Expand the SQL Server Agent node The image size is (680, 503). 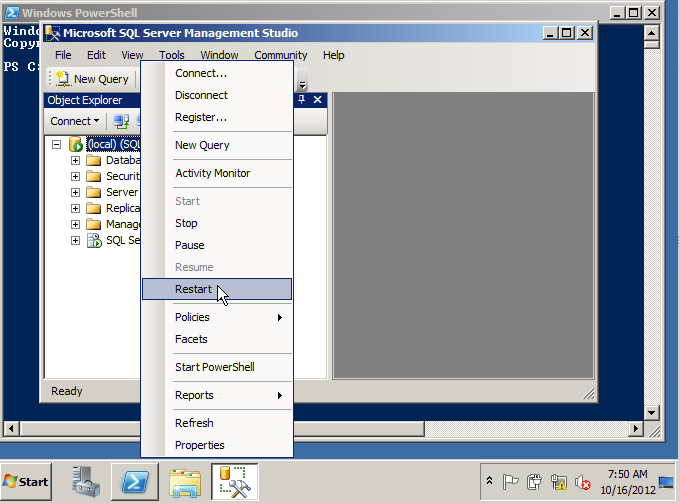tap(75, 241)
